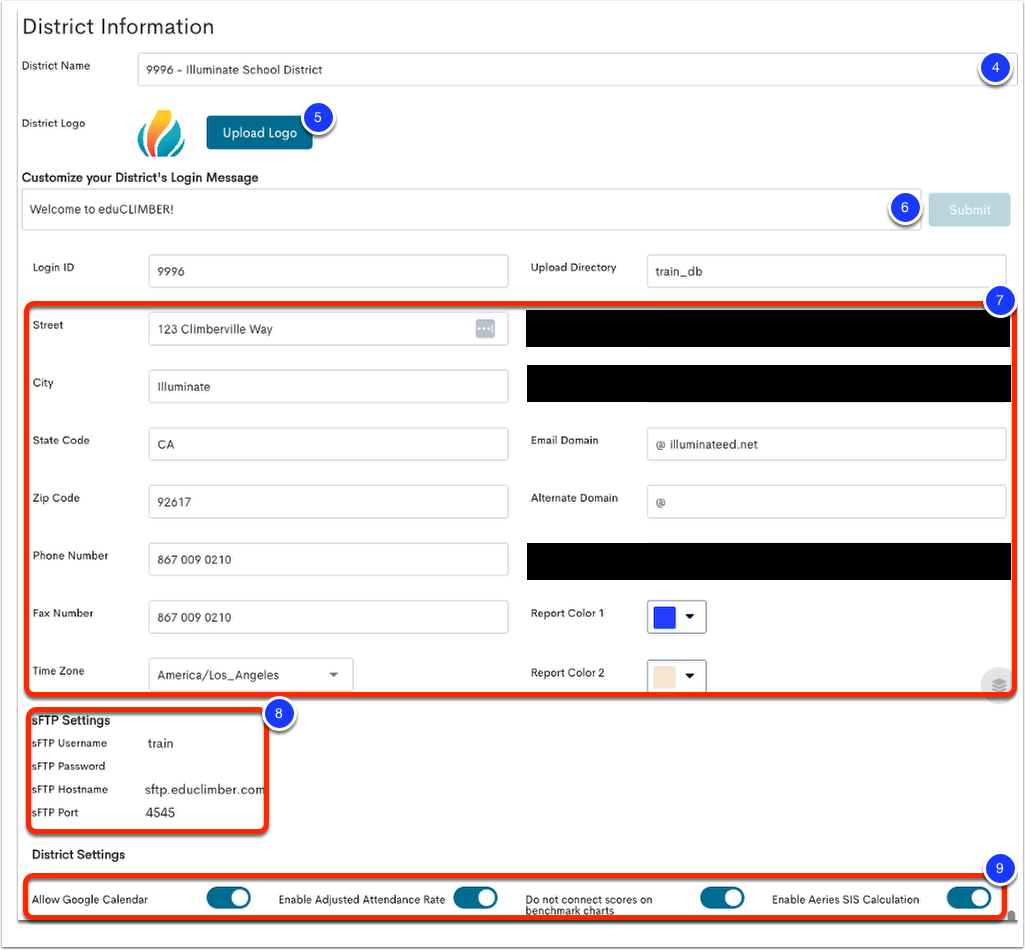
Task: Open the Report Color 1 dropdown arrow
Action: pyautogui.click(x=690, y=616)
